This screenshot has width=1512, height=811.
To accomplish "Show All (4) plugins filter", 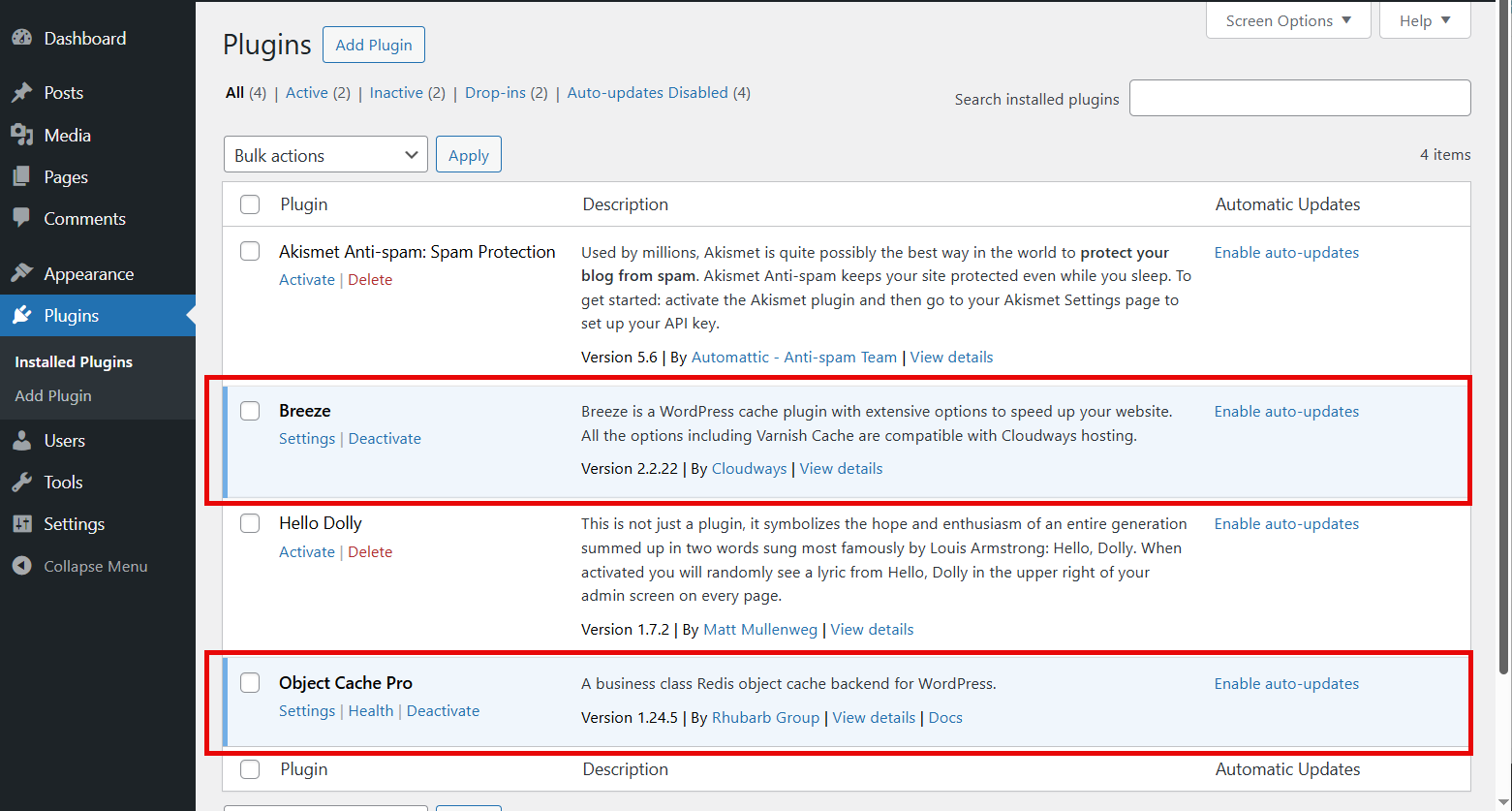I will (x=246, y=93).
